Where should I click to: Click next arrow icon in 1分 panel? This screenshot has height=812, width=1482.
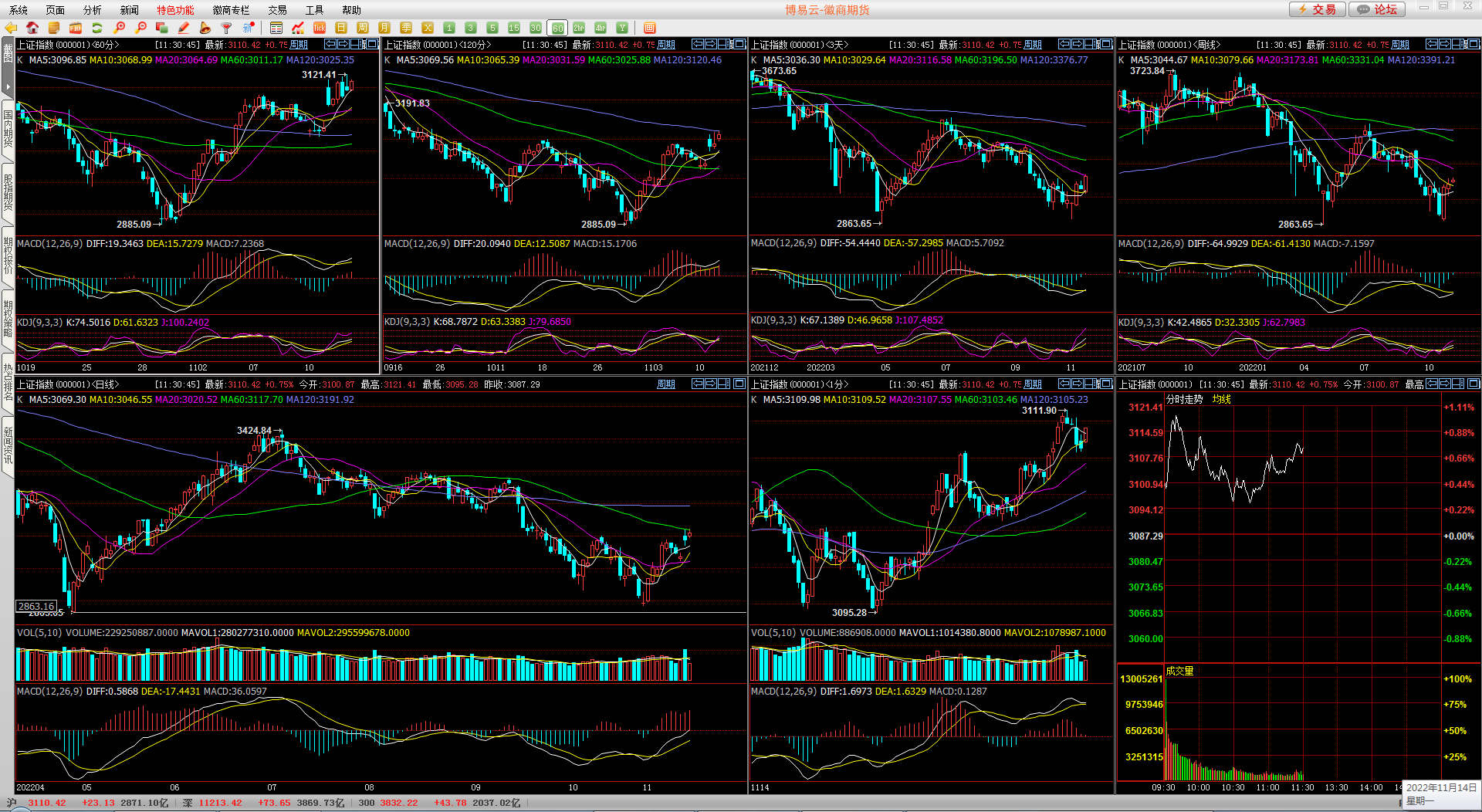tap(1078, 384)
